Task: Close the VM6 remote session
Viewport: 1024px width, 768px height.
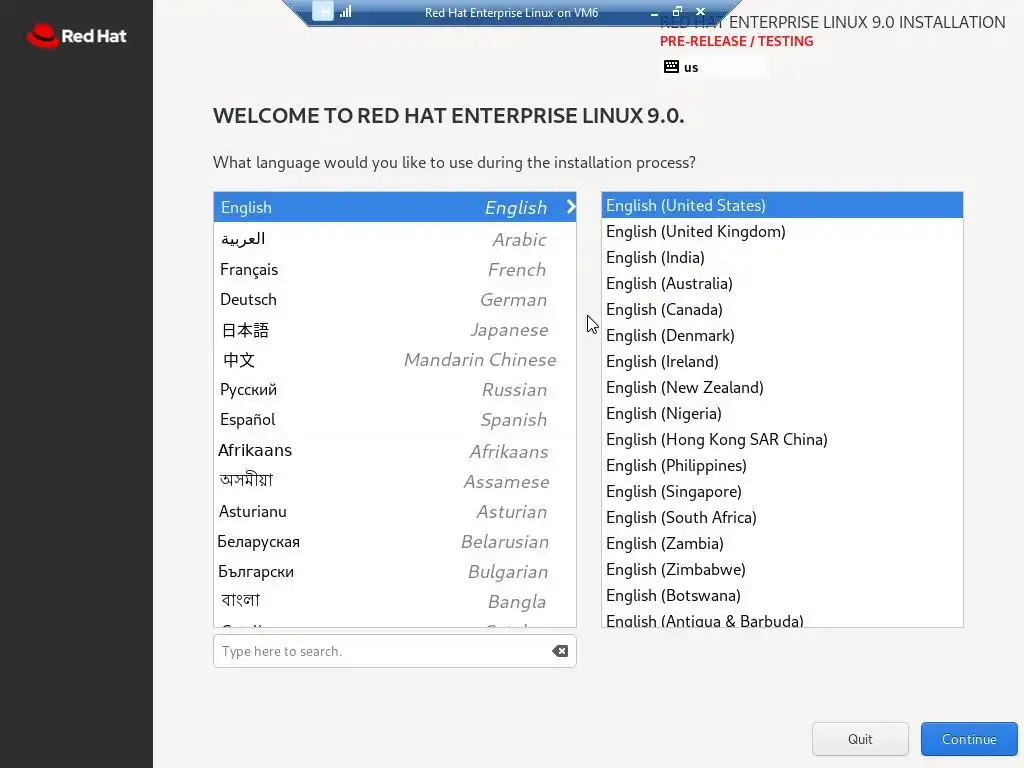Action: (700, 11)
